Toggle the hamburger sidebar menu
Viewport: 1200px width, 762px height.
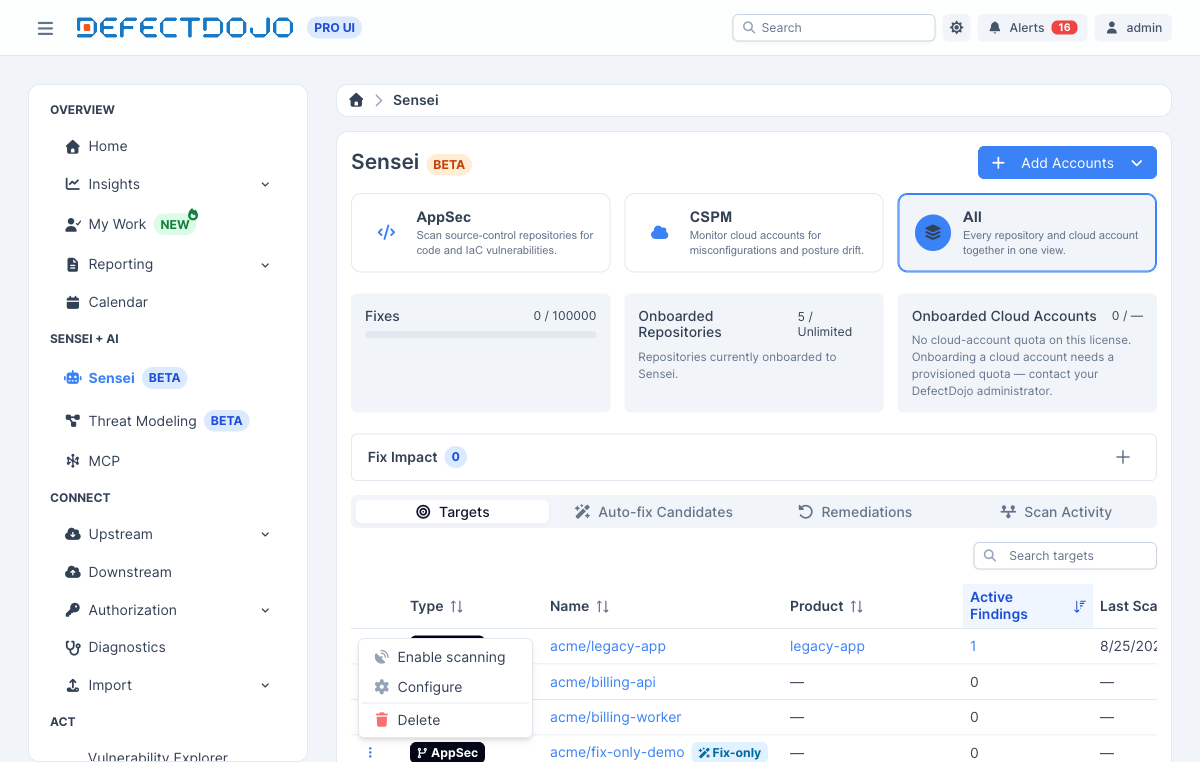[x=45, y=28]
